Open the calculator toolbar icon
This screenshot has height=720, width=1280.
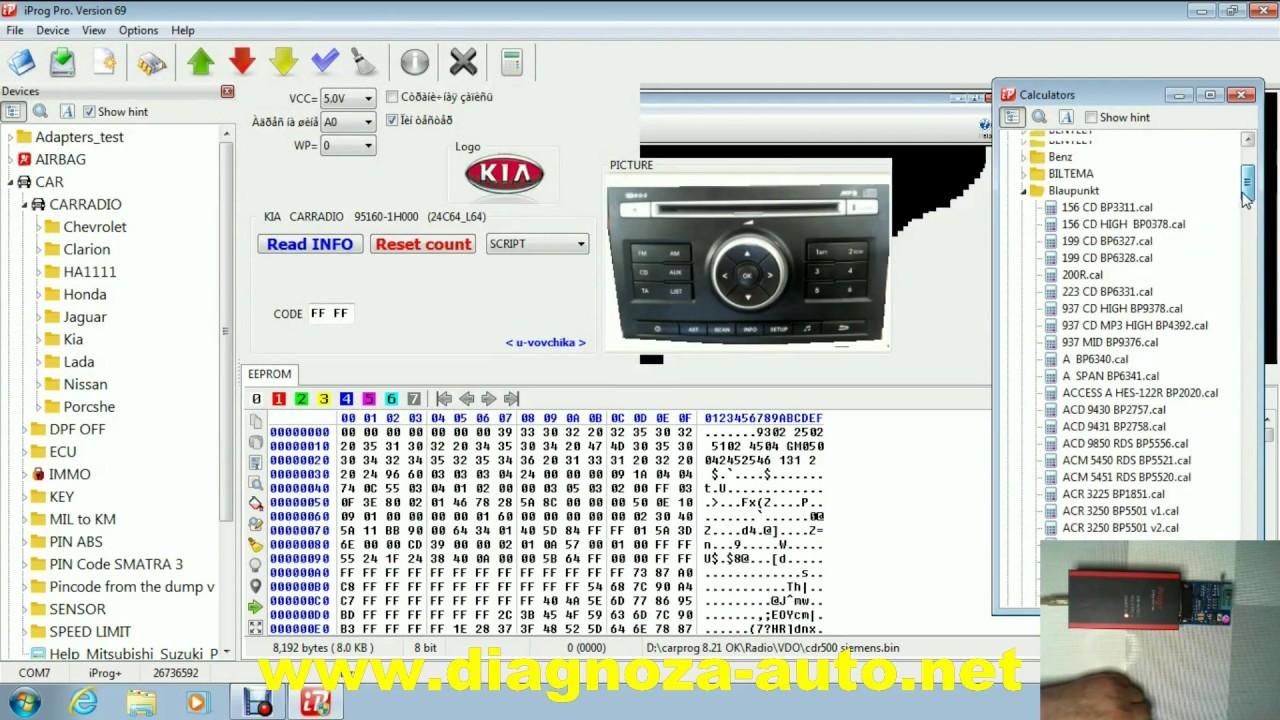pos(511,62)
